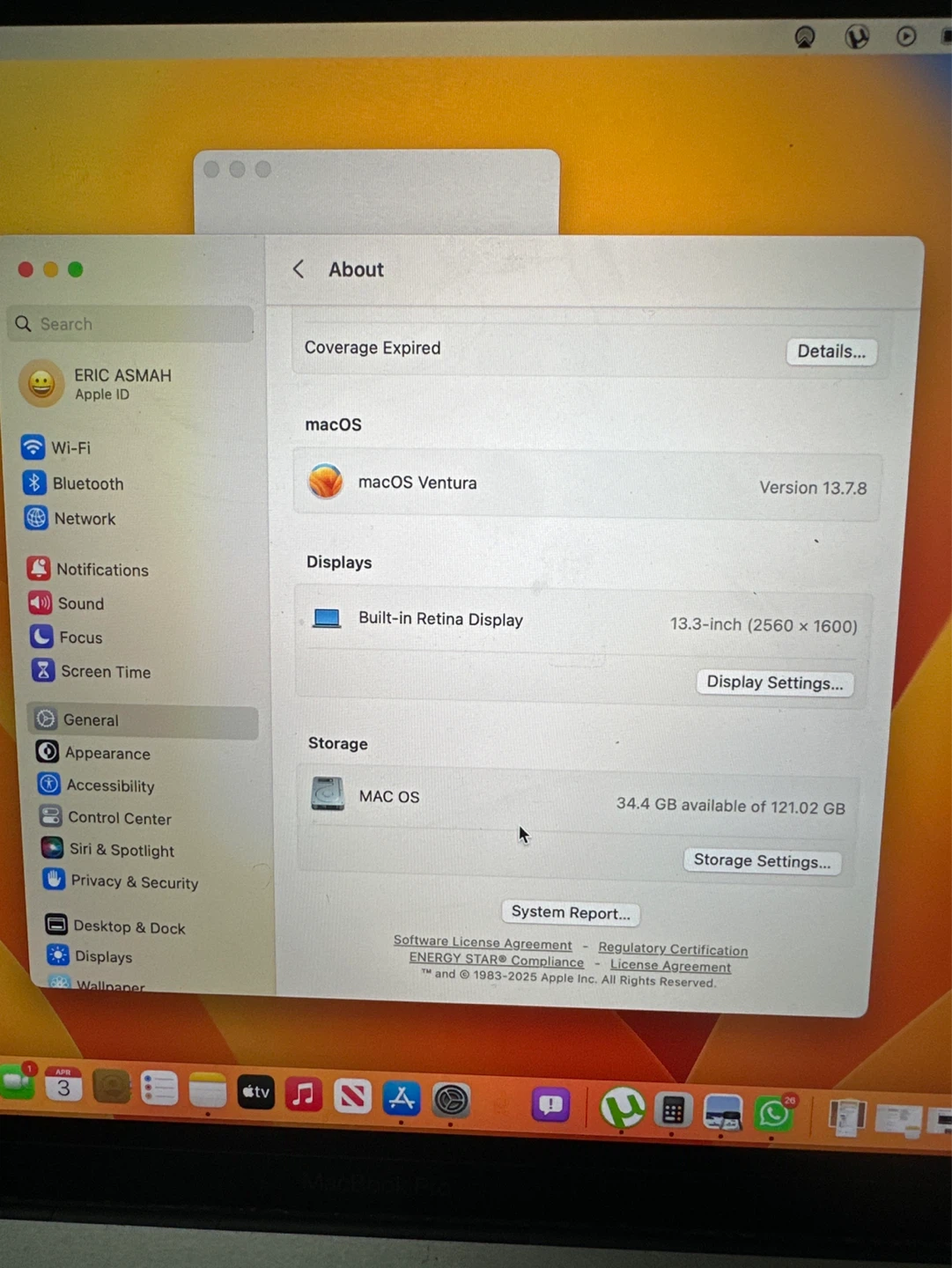Open the Regulatory Certification link

673,949
